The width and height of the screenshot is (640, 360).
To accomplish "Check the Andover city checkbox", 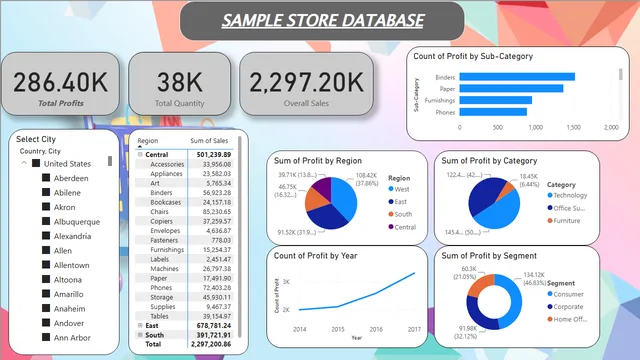I will pos(46,322).
